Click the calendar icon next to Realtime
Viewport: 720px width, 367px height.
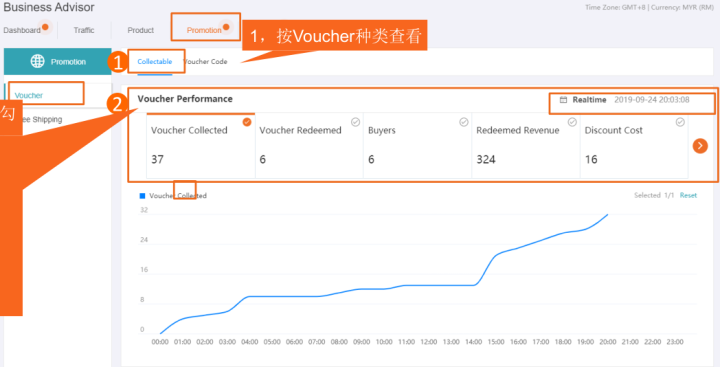click(563, 100)
